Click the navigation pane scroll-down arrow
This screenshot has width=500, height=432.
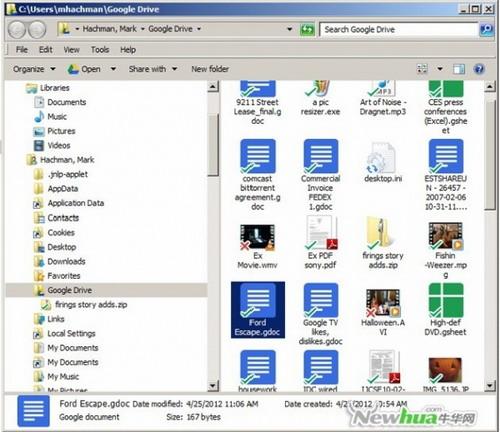point(213,386)
